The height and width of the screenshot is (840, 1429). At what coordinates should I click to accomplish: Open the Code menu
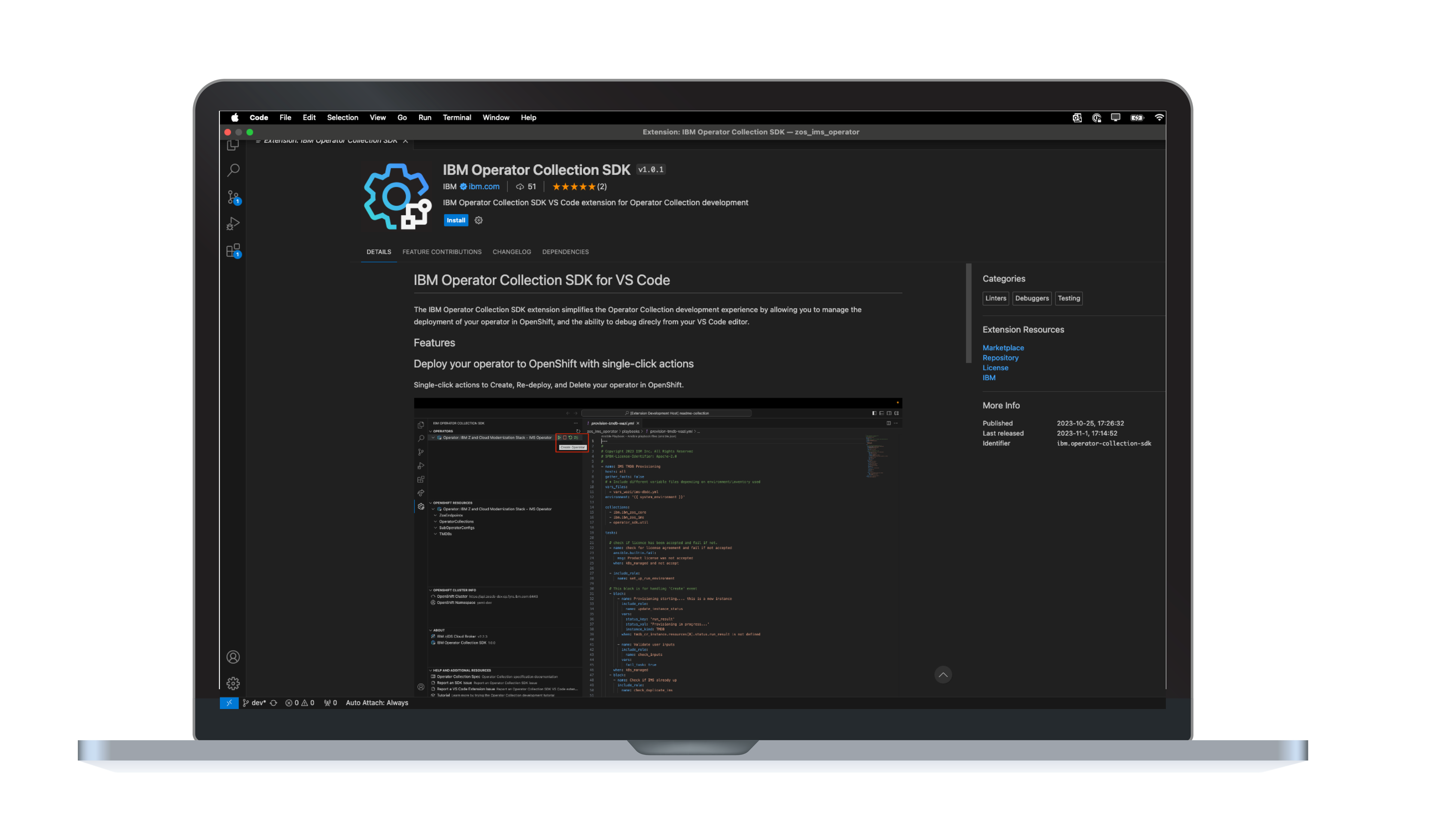[x=259, y=117]
